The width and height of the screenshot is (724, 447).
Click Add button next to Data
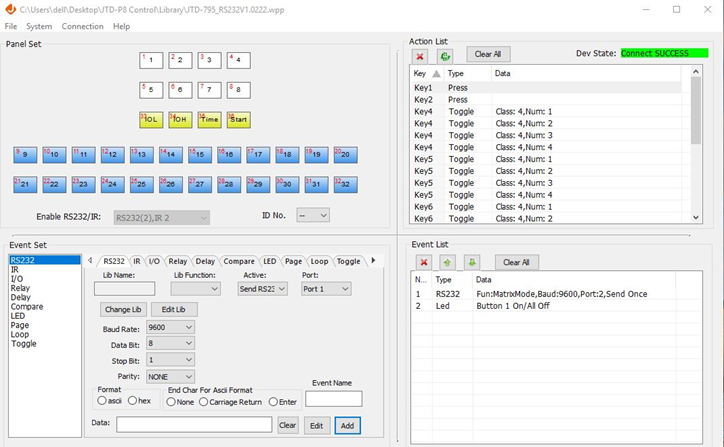pyautogui.click(x=347, y=426)
